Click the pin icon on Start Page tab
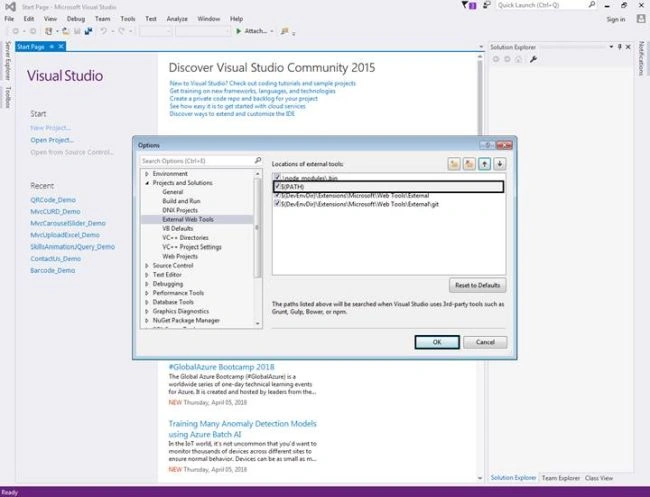 [52, 46]
